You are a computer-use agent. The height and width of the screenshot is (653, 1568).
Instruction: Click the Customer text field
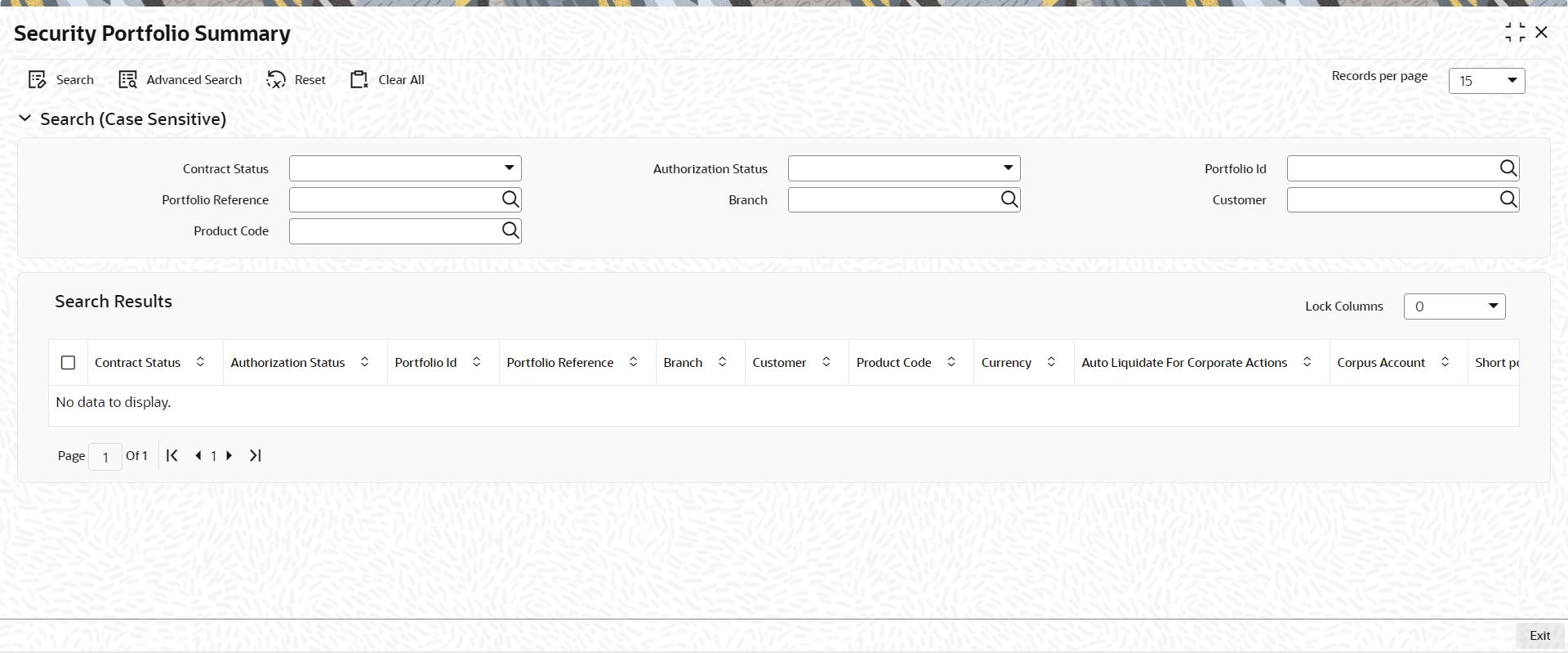1392,199
